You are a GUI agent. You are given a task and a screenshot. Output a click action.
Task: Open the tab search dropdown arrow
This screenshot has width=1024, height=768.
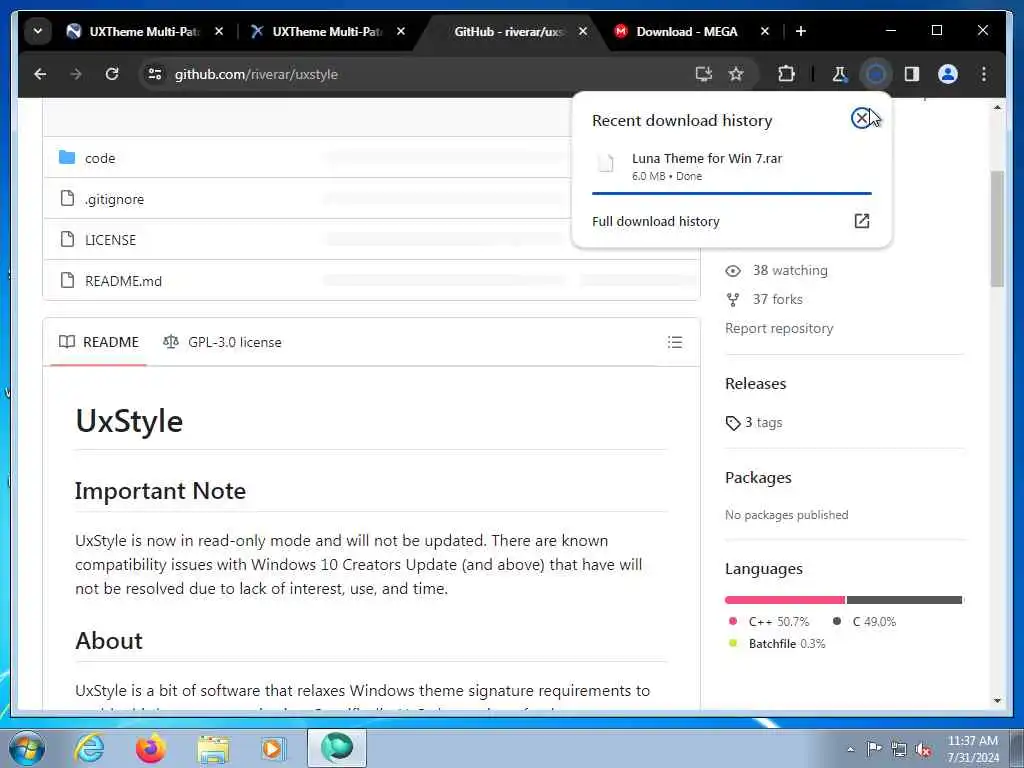[x=38, y=31]
